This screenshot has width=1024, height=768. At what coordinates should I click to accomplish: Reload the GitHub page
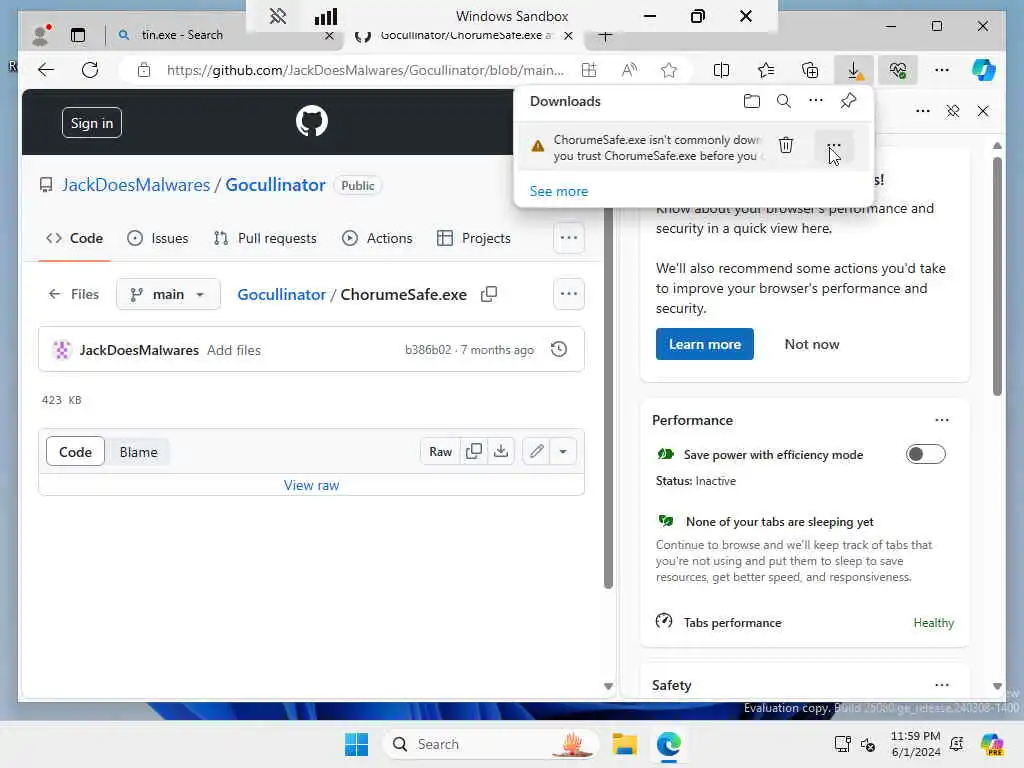(x=90, y=70)
